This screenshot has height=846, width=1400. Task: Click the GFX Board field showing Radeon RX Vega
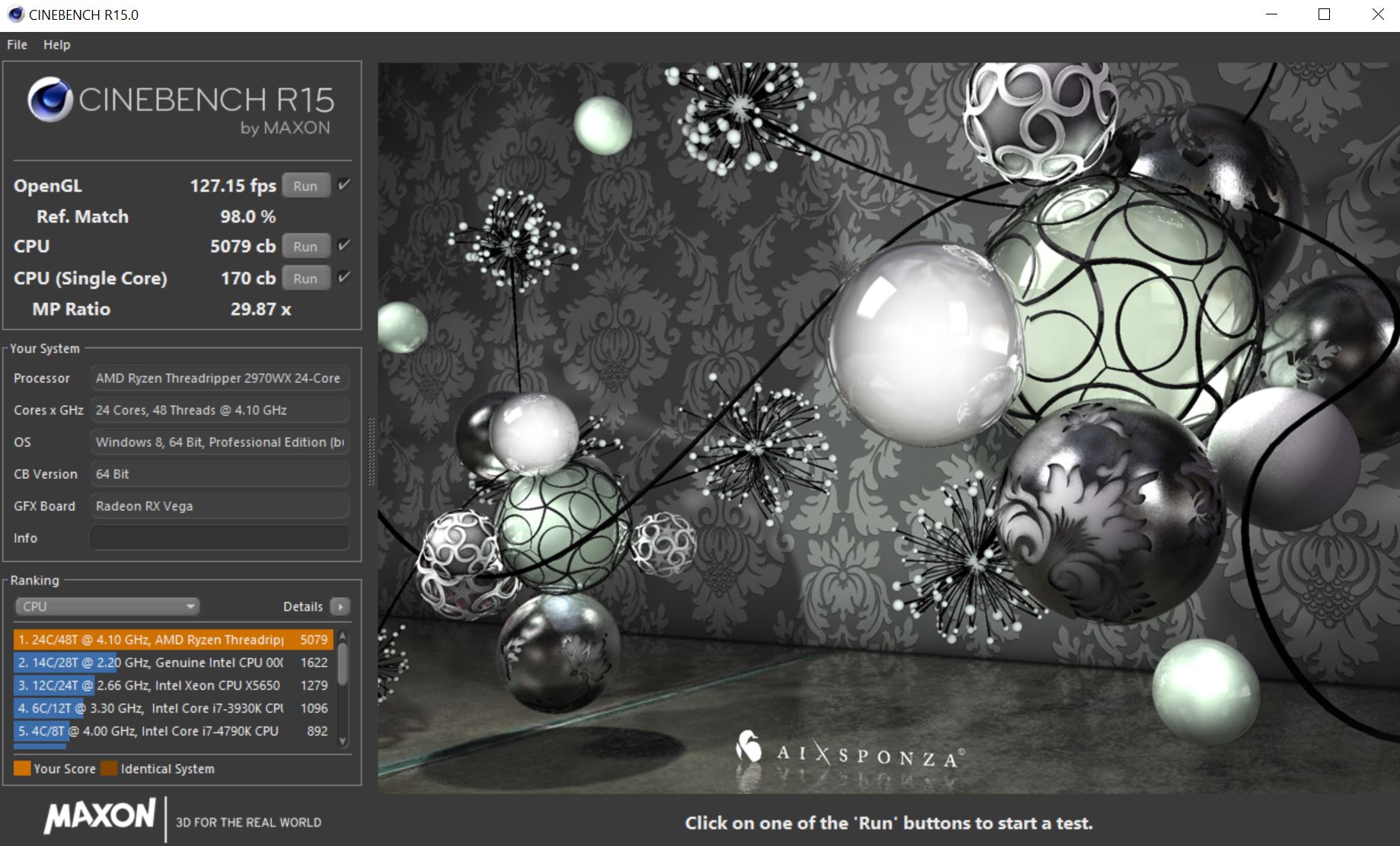(x=219, y=506)
